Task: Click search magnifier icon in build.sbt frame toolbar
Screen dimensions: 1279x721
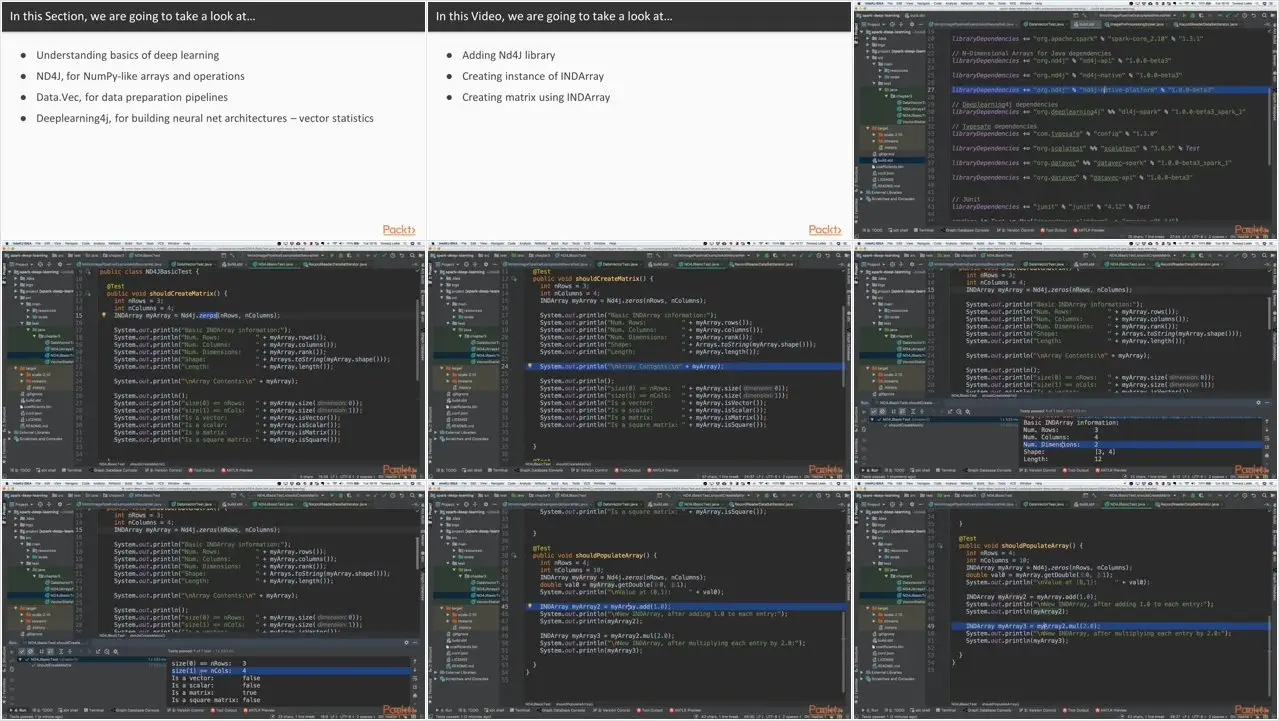Action: (x=1265, y=15)
